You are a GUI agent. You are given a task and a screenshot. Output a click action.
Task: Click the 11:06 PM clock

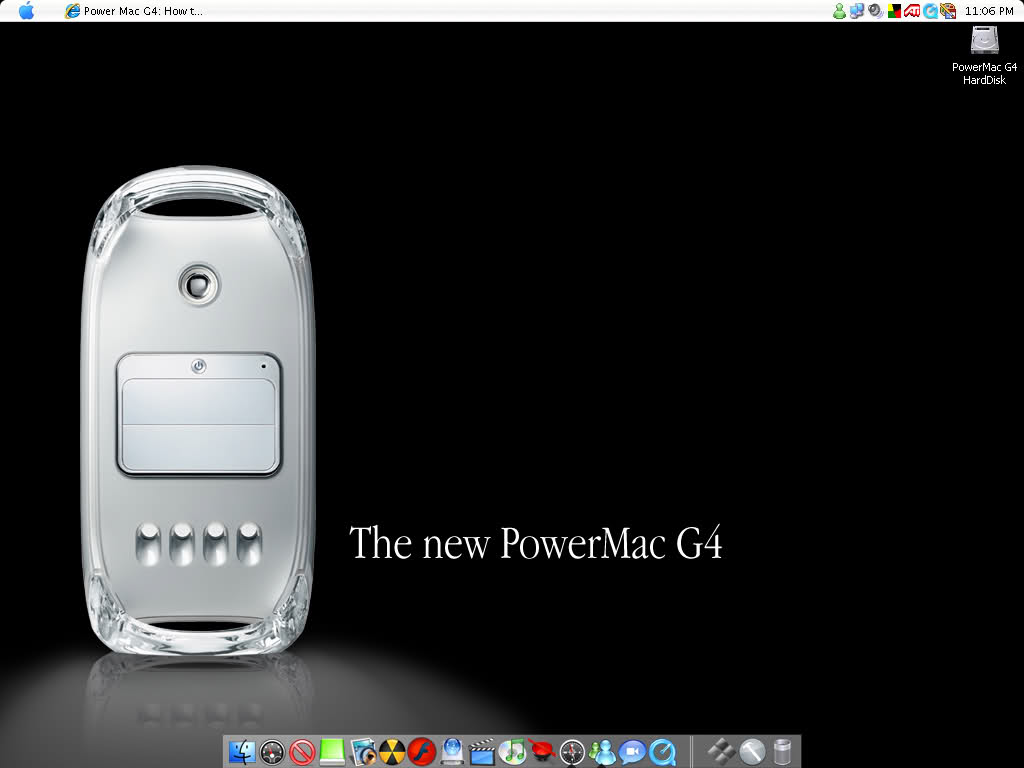pyautogui.click(x=989, y=10)
